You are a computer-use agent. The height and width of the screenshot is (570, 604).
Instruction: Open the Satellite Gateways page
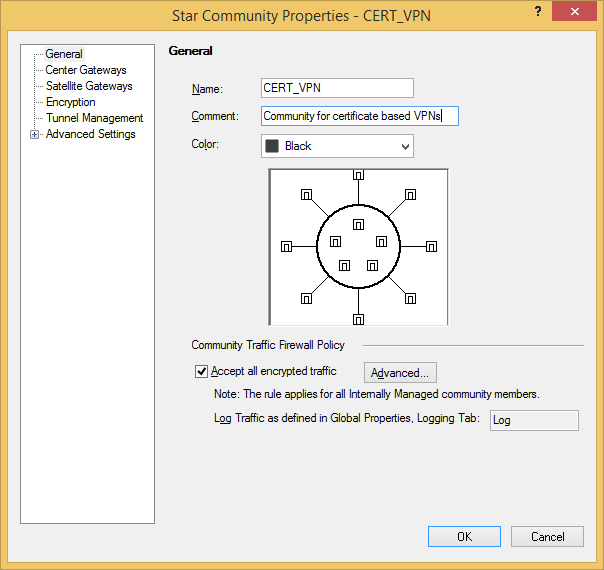pos(89,86)
